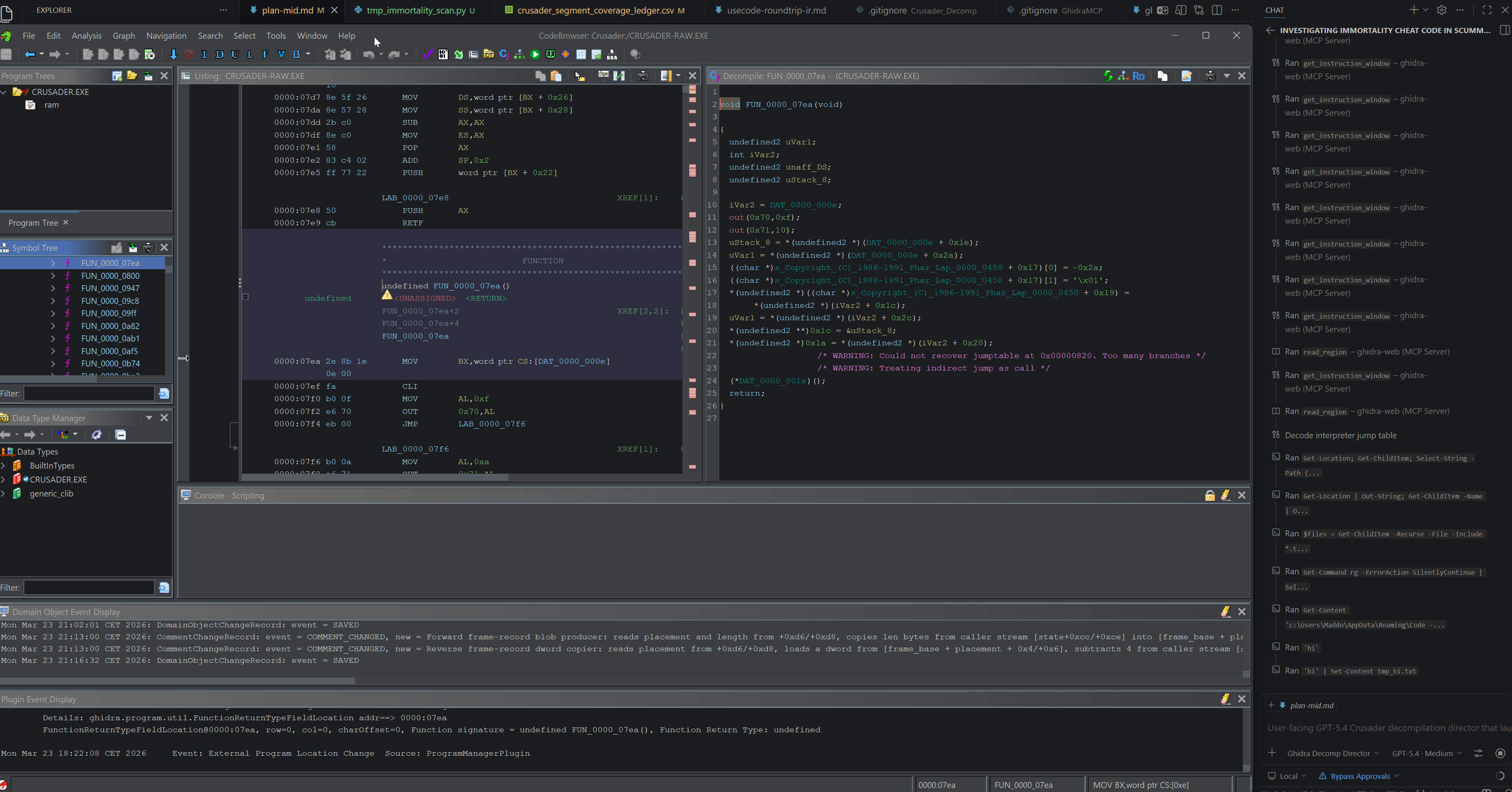Switch to the usecode-roundtrip-ir.md tab
The height and width of the screenshot is (792, 1512).
click(776, 10)
